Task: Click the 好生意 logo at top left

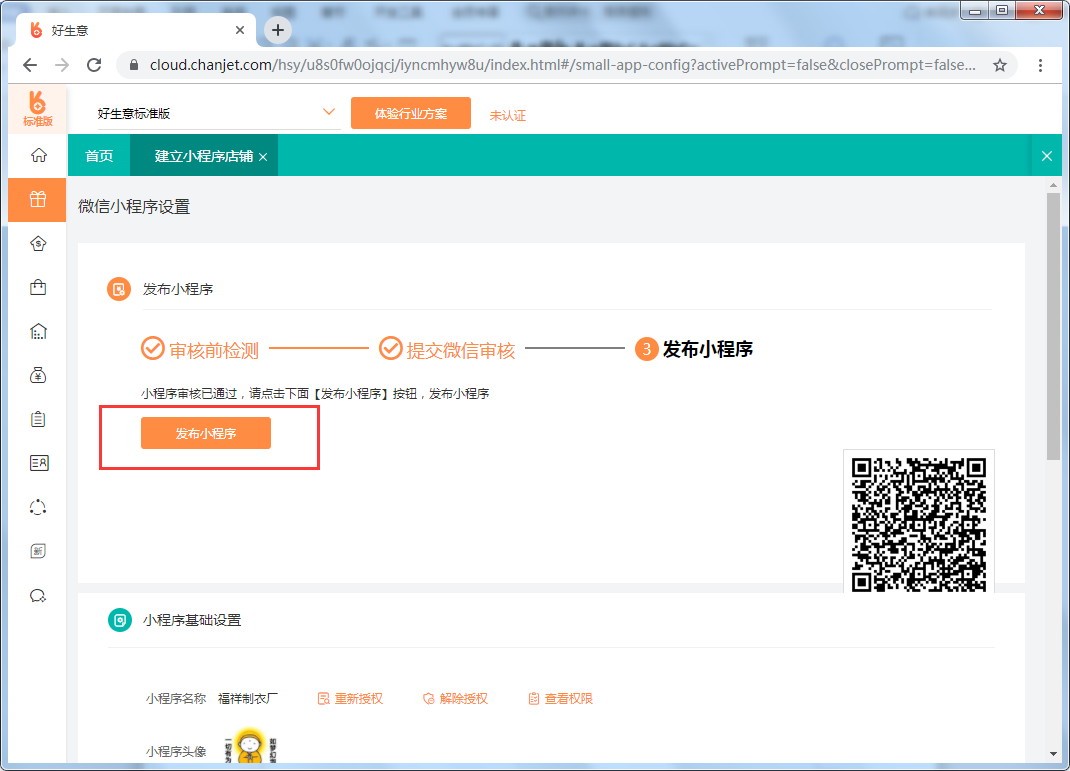Action: coord(38,109)
